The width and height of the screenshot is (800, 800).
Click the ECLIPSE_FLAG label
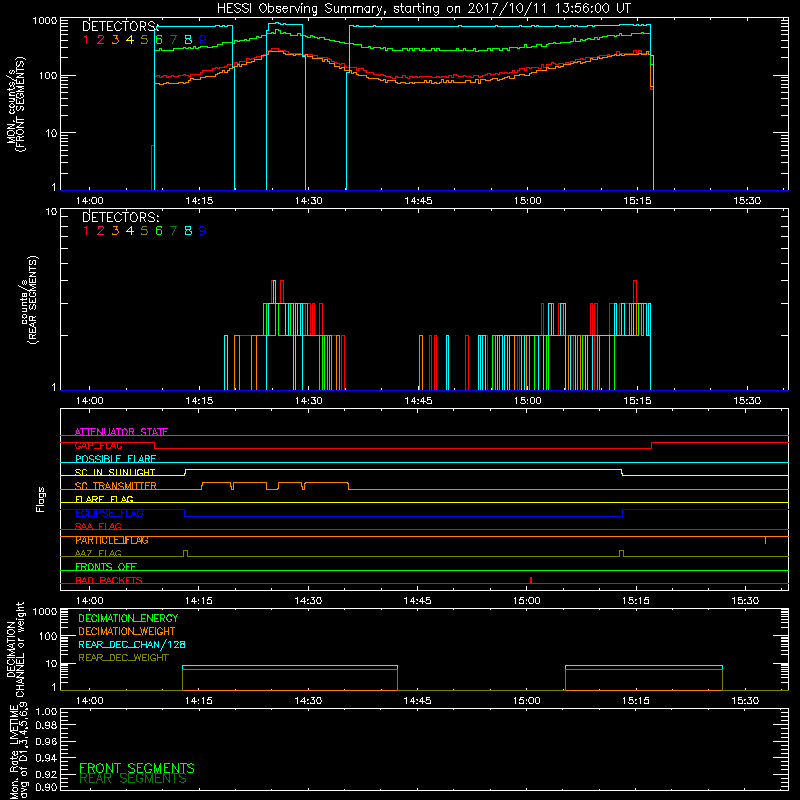click(109, 513)
